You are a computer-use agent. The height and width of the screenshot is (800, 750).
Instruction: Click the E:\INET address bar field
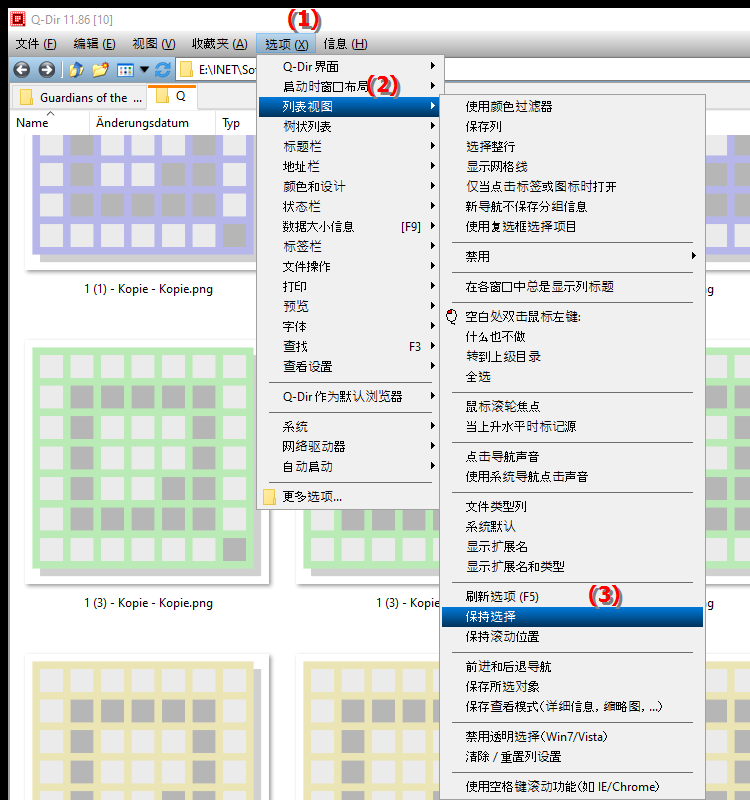pos(217,69)
